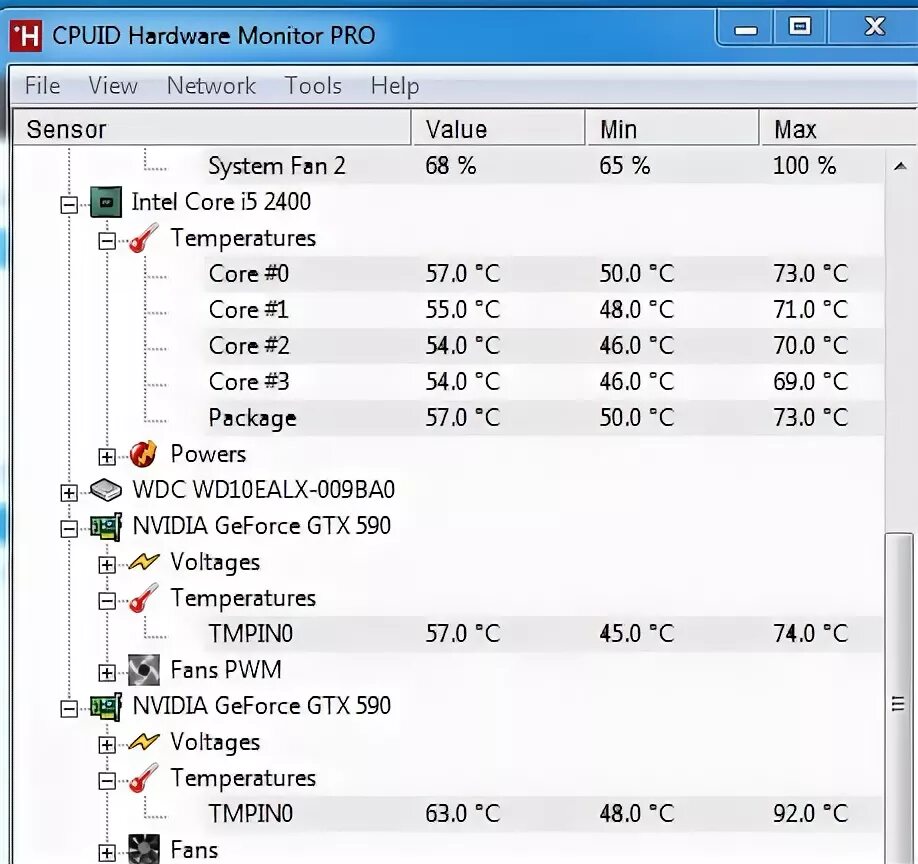Click the Fans icon at the bottom of the tree
Screen dimensions: 918x864
(x=144, y=849)
